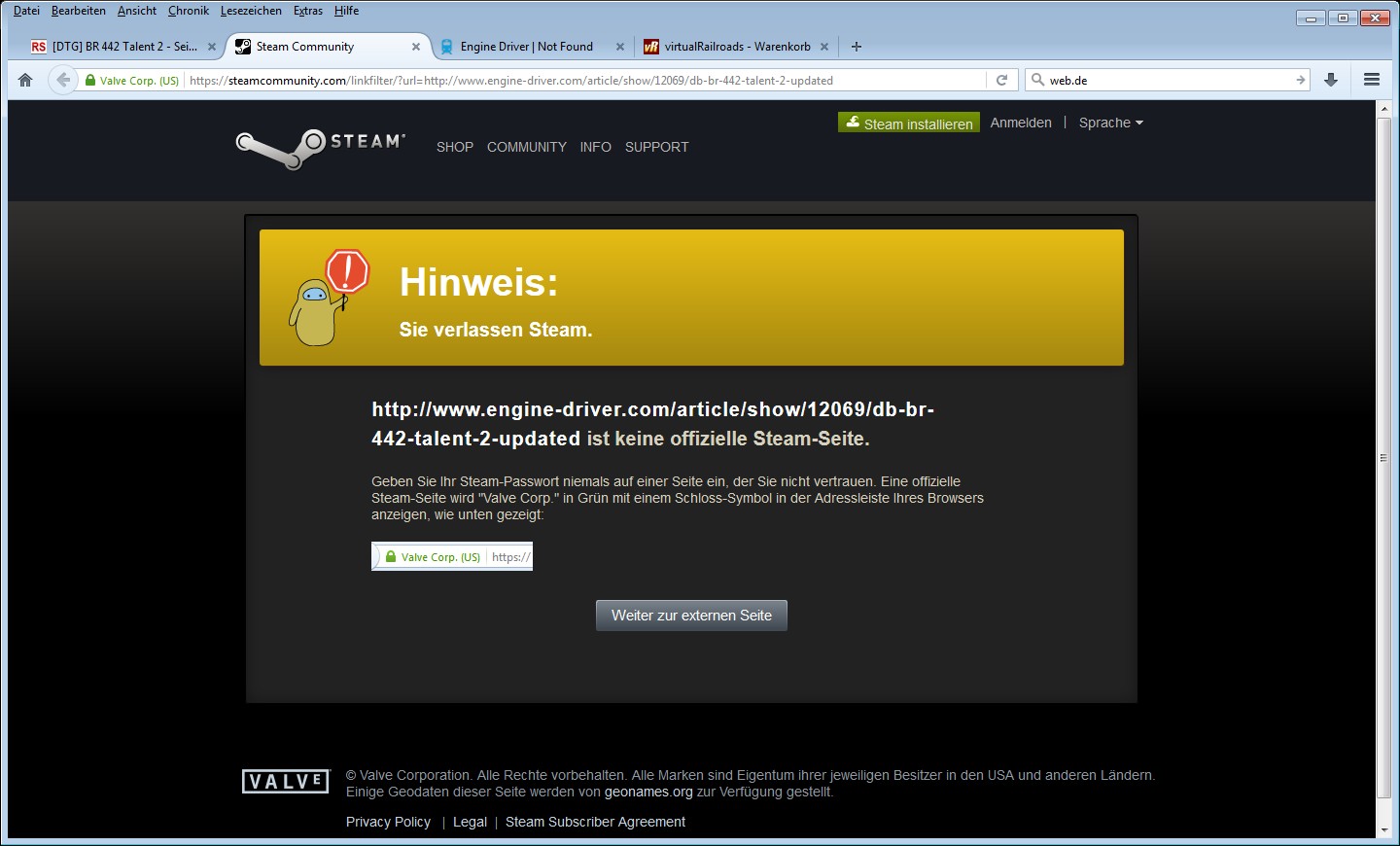The image size is (1400, 846).
Task: Open a new tab with plus button
Action: point(857,47)
